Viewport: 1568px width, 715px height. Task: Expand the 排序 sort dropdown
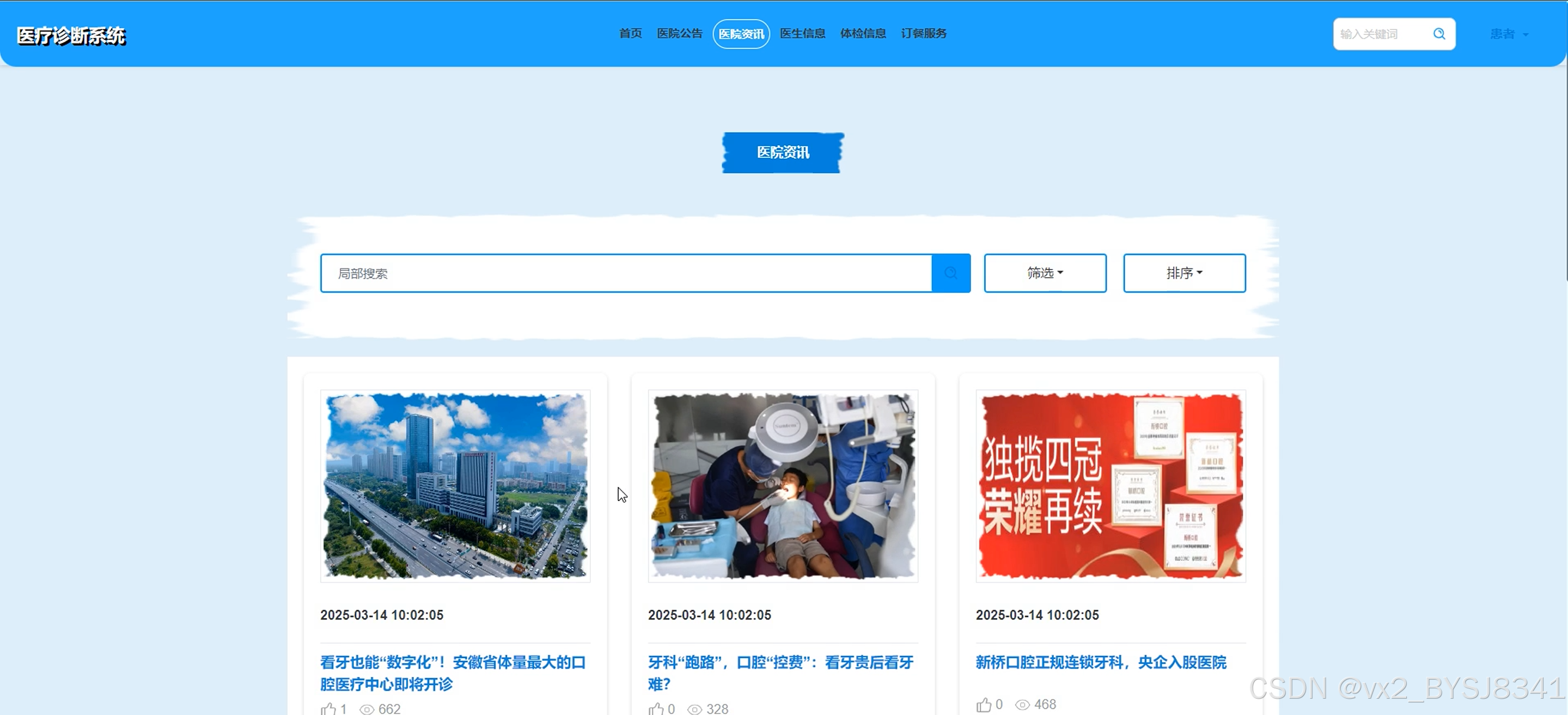[1184, 273]
